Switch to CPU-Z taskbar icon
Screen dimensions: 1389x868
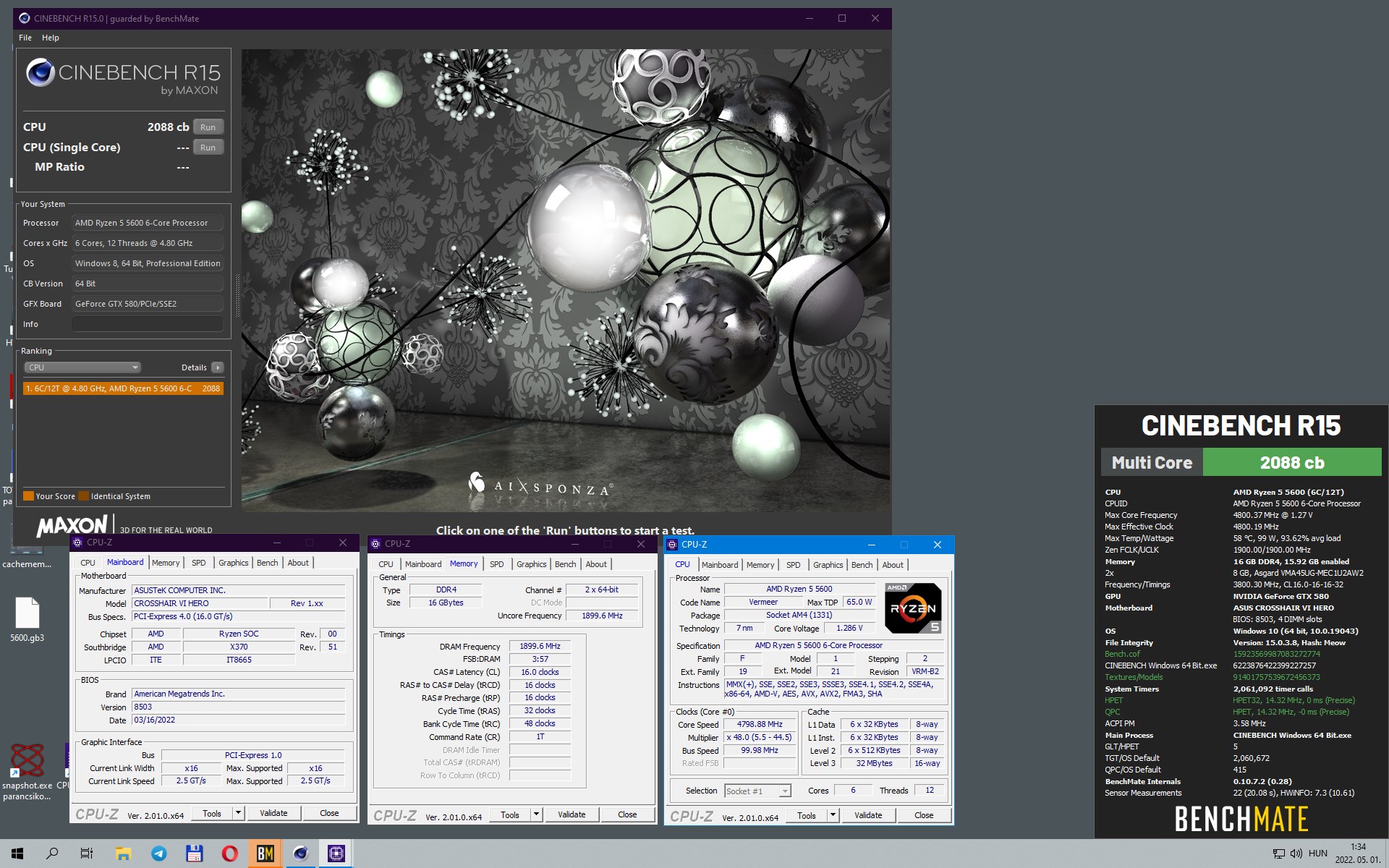(336, 854)
